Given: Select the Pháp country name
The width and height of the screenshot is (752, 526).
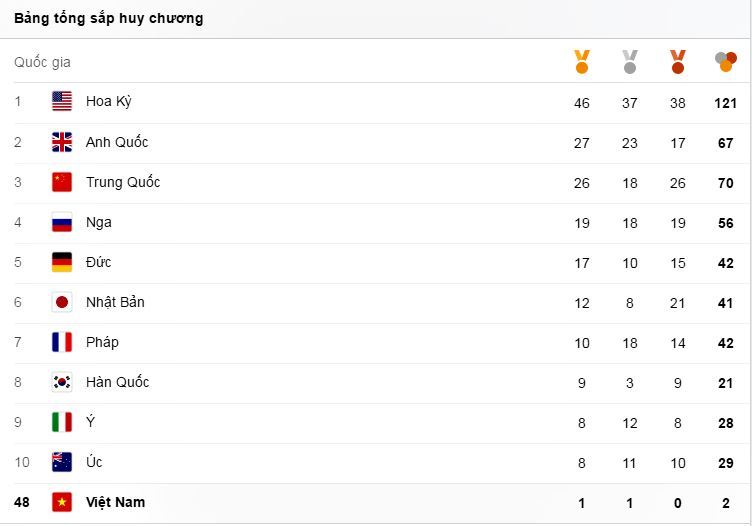Looking at the screenshot, I should [x=102, y=342].
